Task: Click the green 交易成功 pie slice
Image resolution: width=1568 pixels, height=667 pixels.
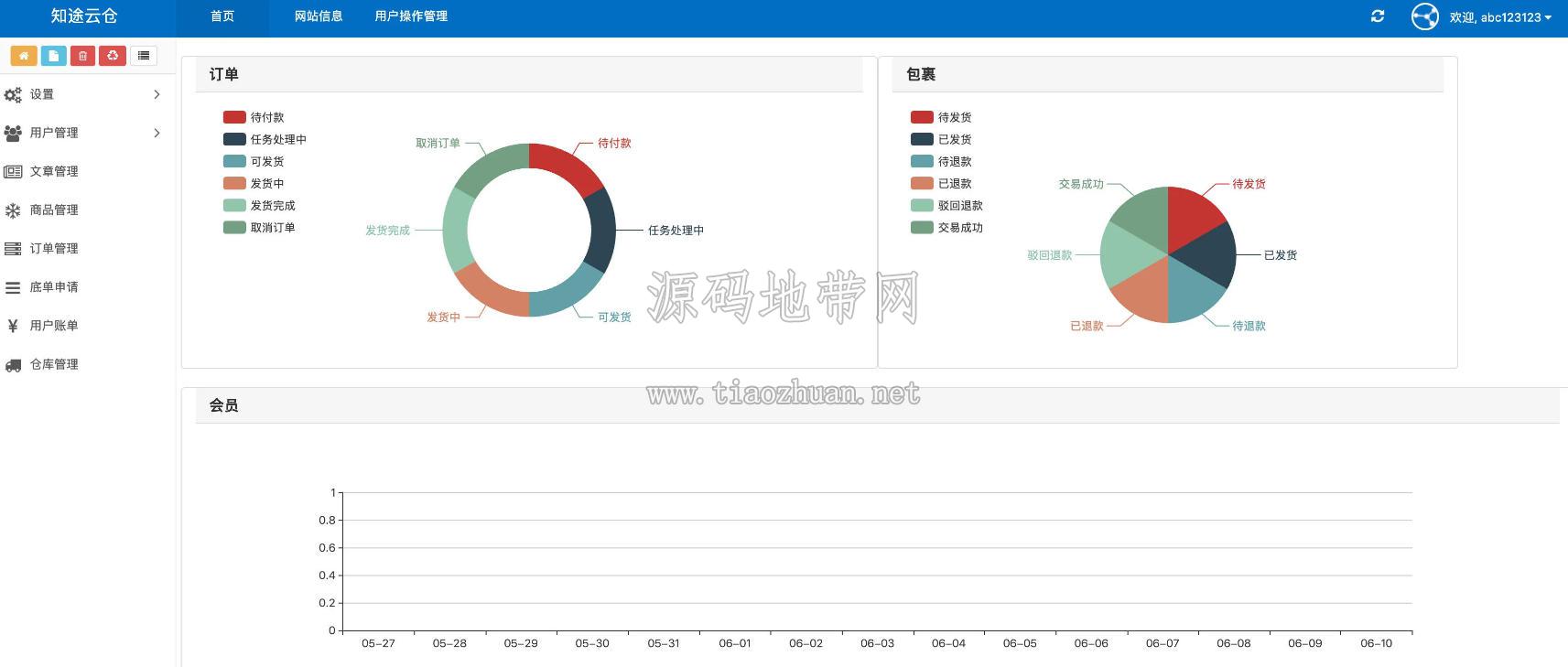Action: [1145, 212]
